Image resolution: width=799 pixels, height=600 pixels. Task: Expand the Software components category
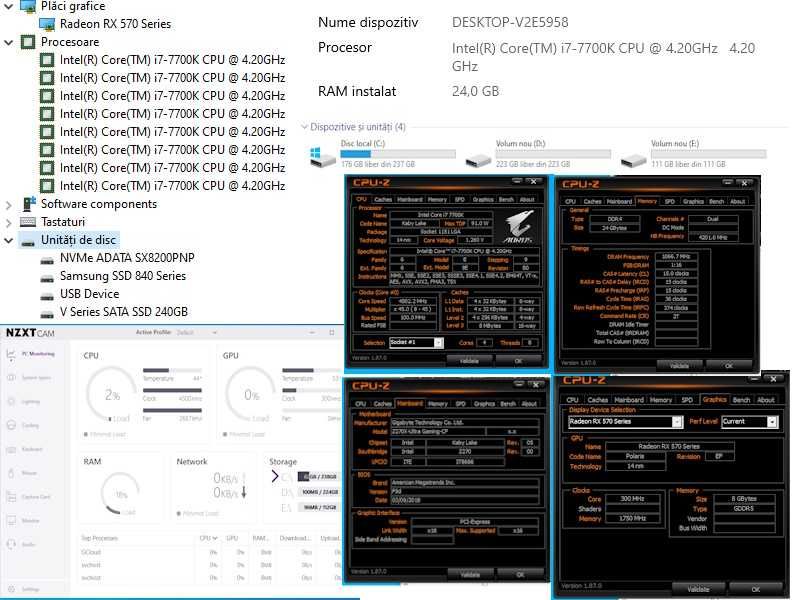point(9,204)
